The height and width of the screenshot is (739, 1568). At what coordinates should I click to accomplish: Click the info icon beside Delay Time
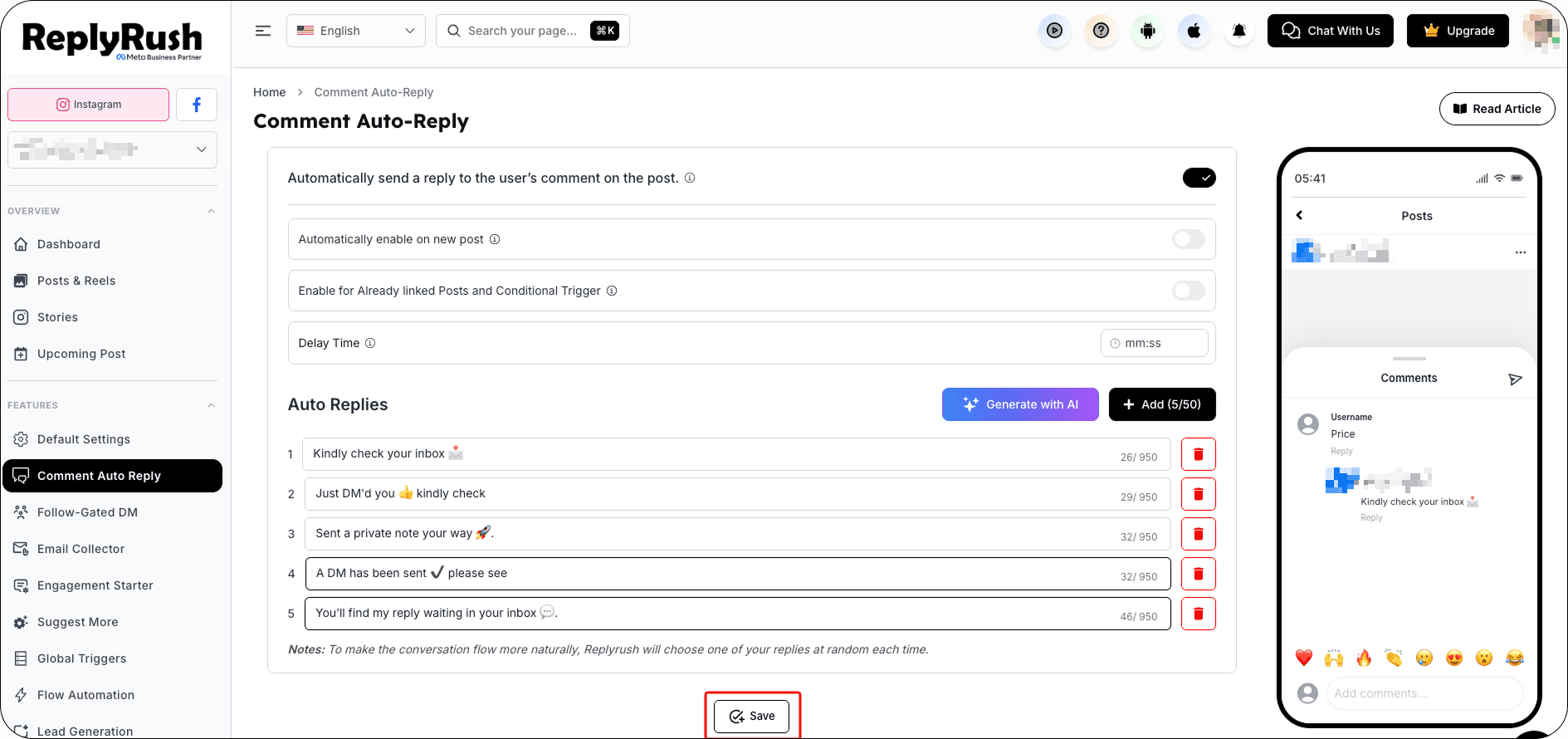click(x=370, y=343)
